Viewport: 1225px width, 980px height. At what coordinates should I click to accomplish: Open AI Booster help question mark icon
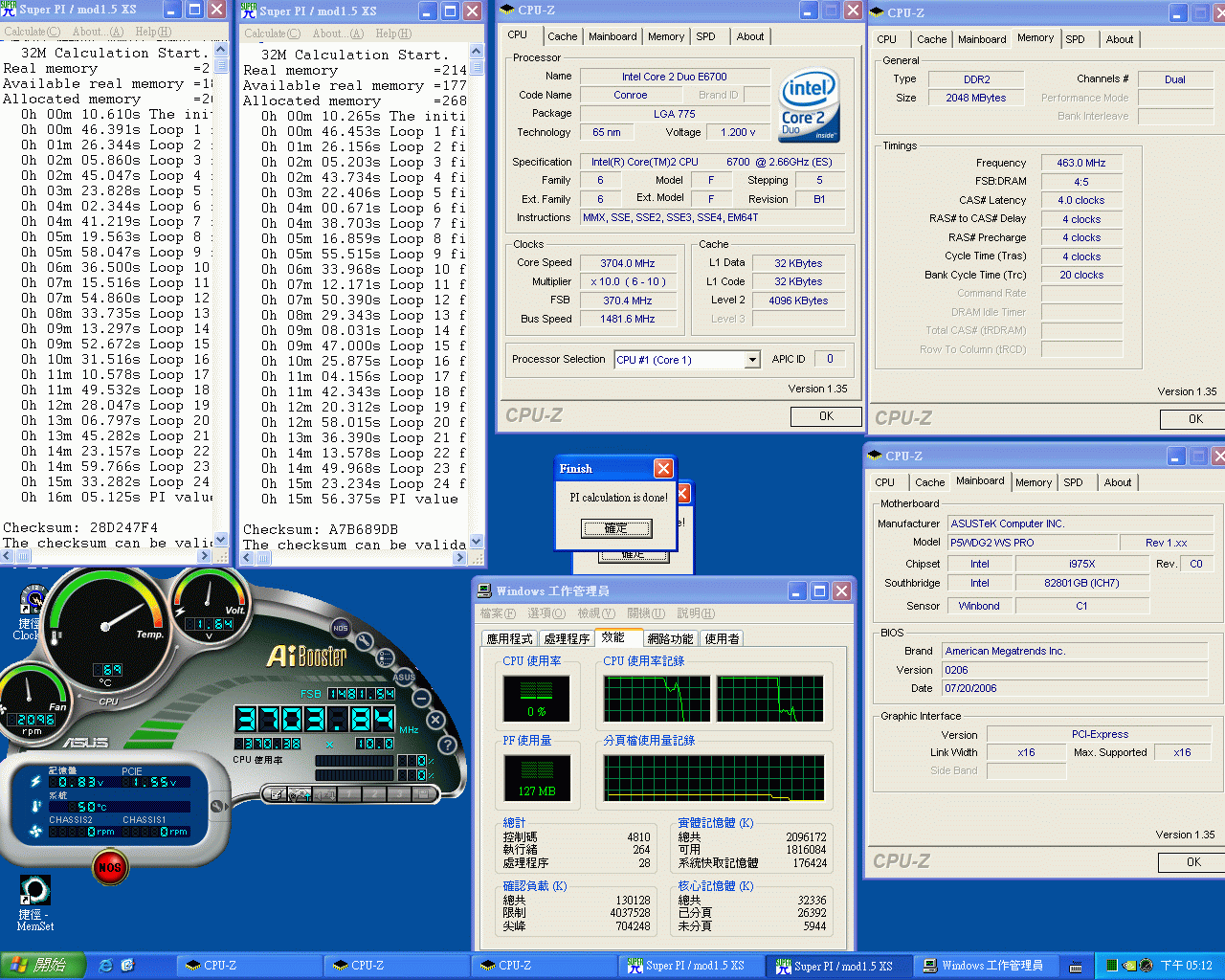pos(447,744)
